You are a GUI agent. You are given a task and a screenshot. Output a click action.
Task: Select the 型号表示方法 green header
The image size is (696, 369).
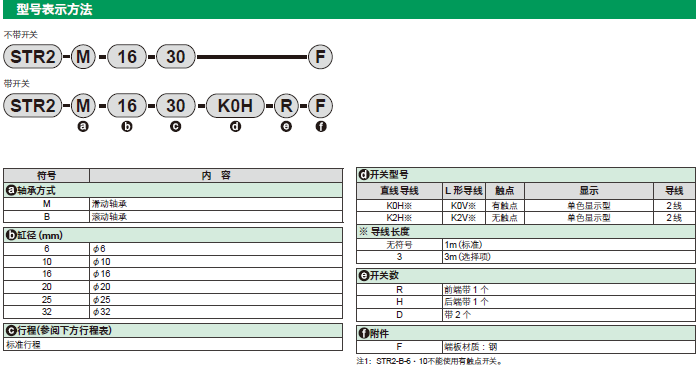pos(349,9)
